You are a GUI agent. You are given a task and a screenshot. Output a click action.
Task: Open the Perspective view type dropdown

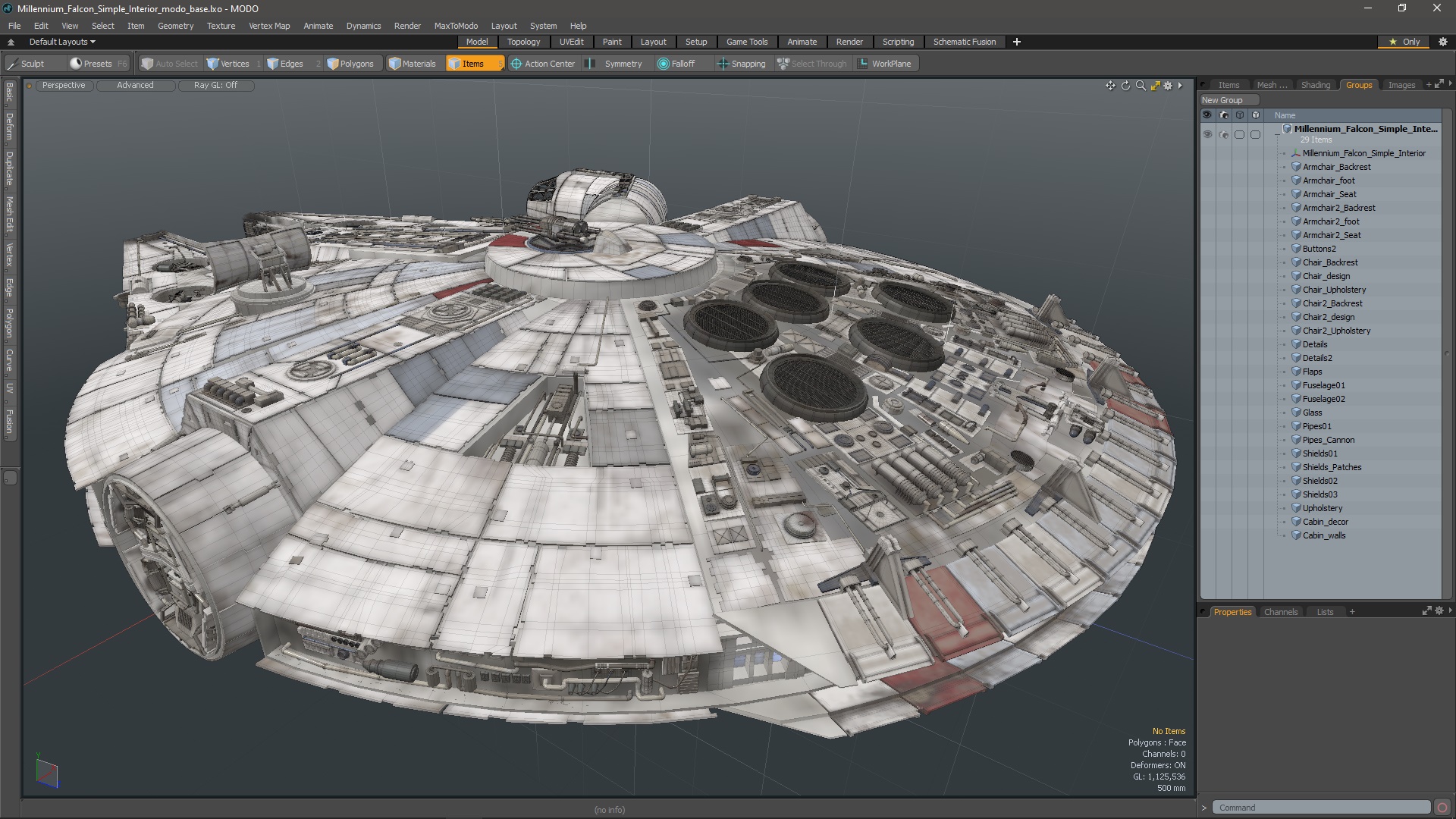(64, 86)
